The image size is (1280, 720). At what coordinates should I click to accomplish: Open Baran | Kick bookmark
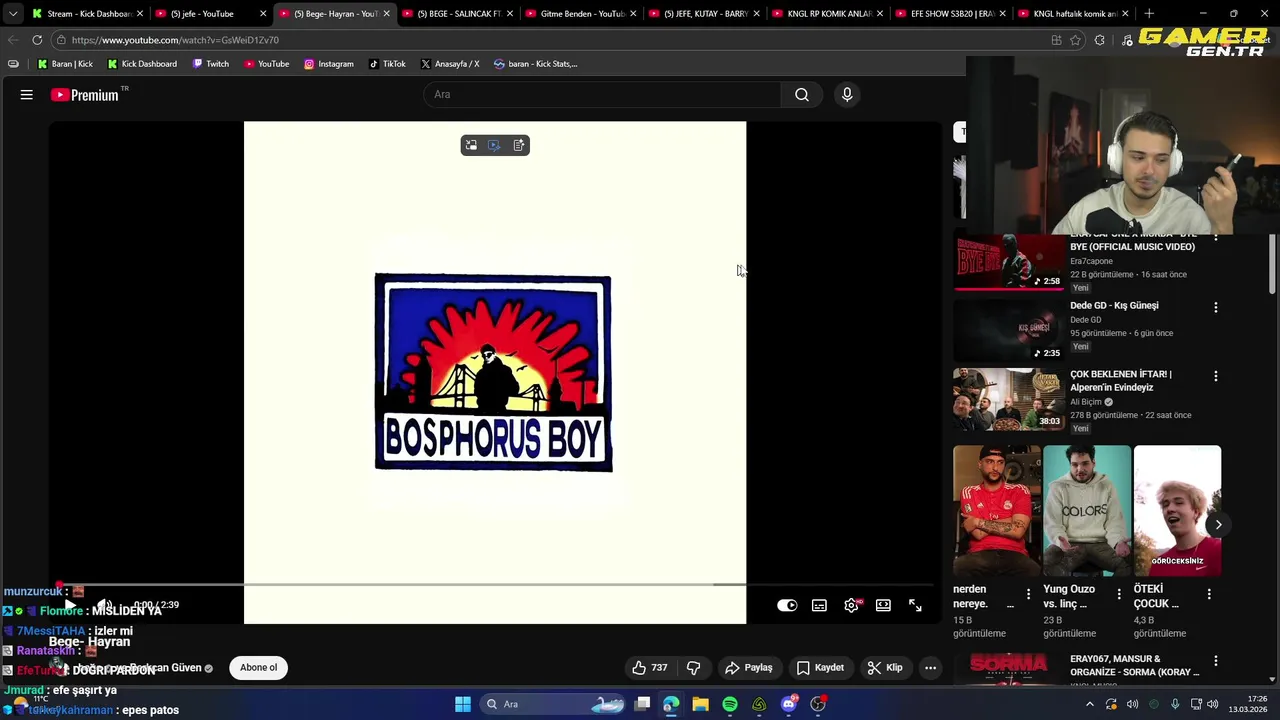coord(65,64)
